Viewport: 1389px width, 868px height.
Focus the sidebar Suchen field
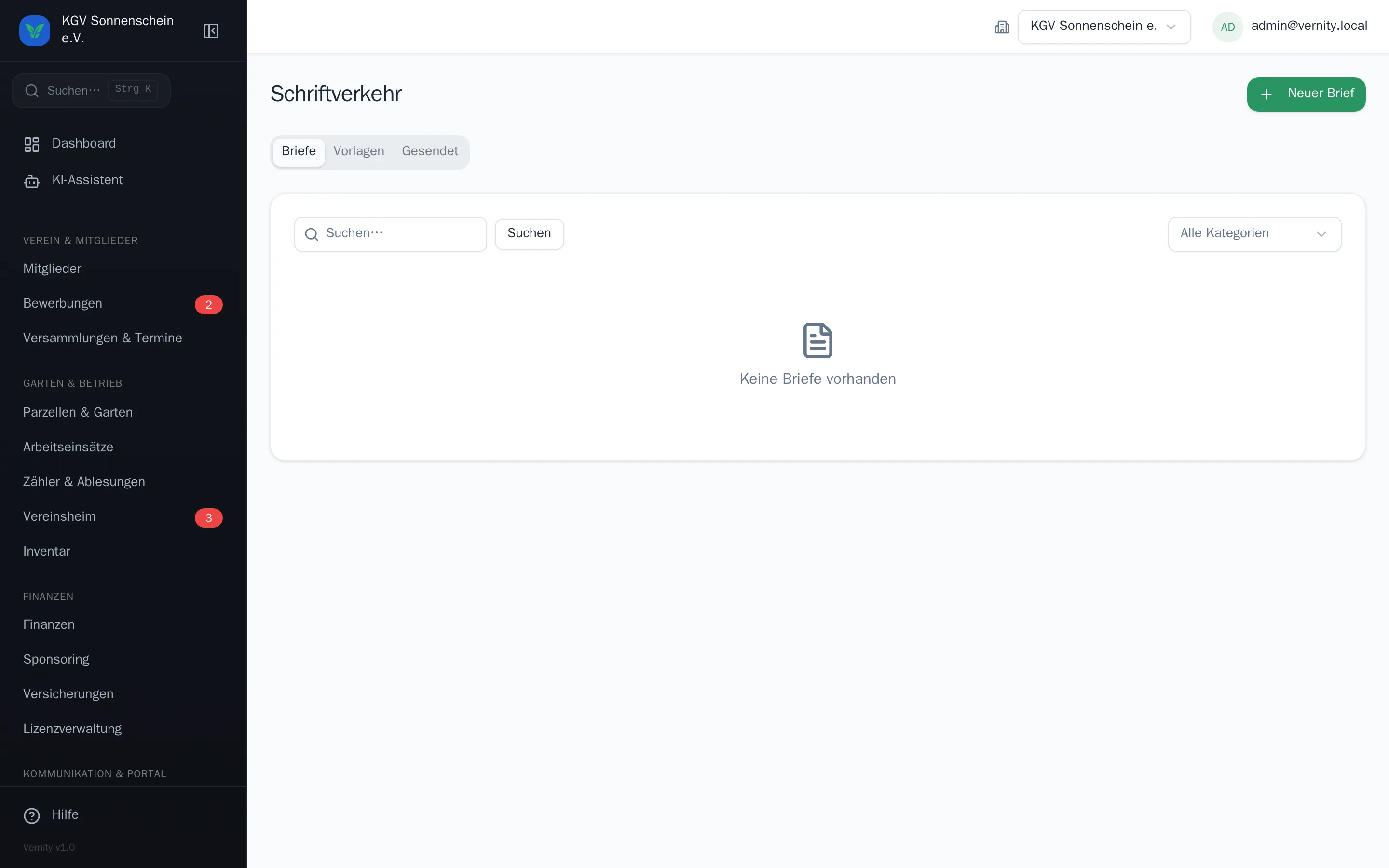coord(91,90)
